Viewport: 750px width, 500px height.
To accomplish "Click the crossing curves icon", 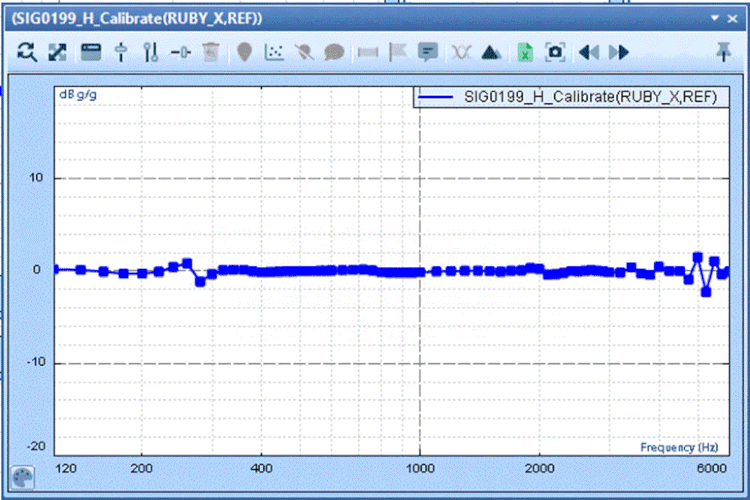I will click(x=461, y=52).
